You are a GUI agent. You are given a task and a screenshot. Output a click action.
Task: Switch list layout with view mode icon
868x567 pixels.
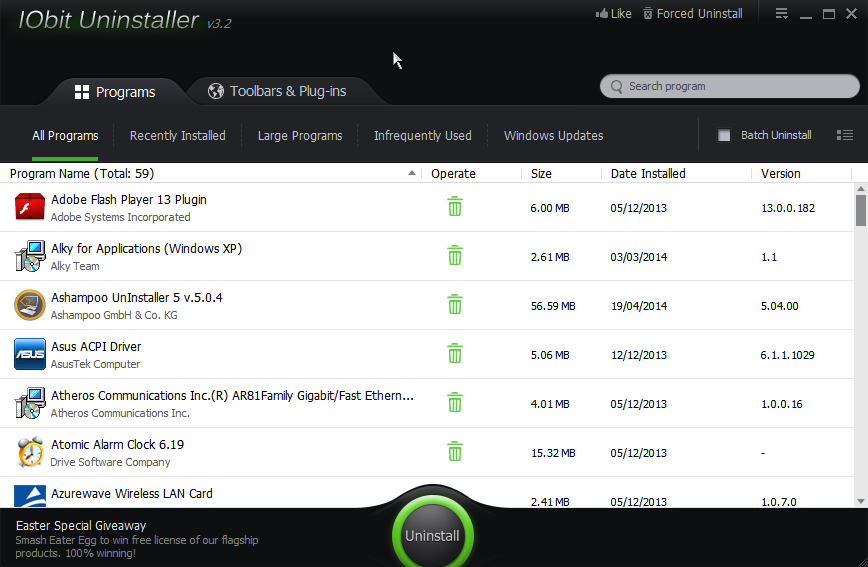(x=845, y=135)
